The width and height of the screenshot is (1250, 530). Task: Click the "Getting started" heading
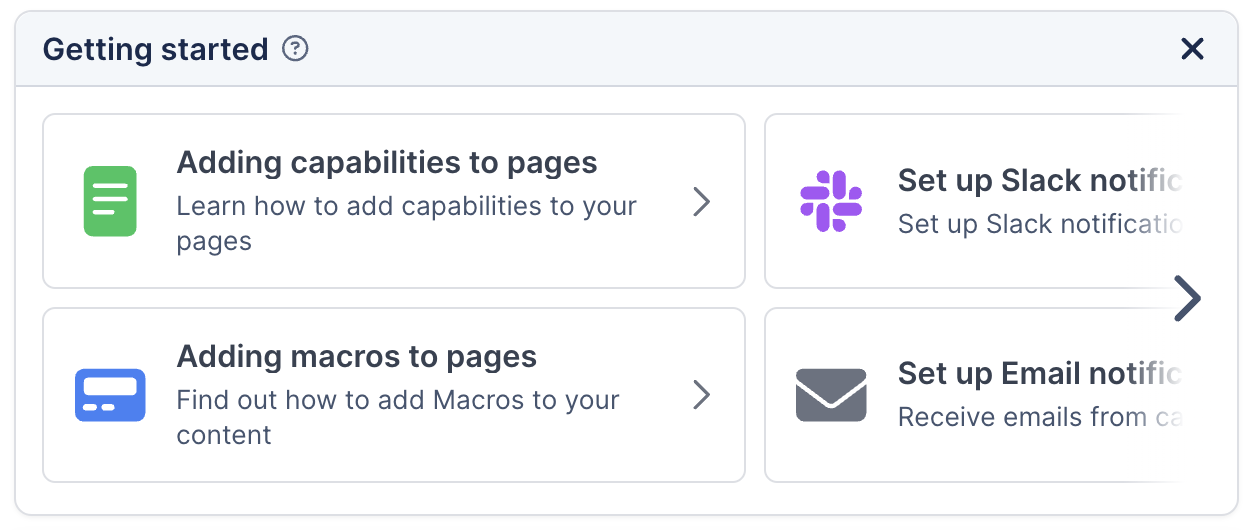pyautogui.click(x=155, y=49)
